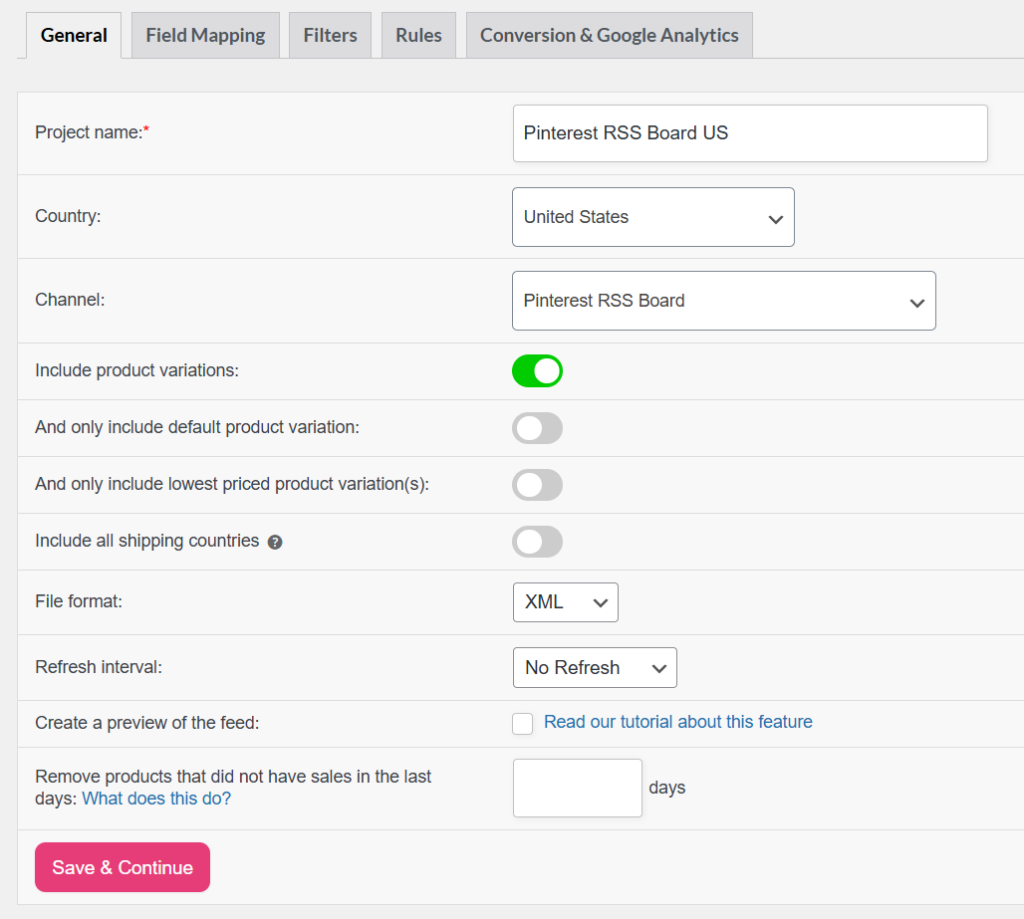This screenshot has width=1024, height=919.
Task: Click the Save & Continue button
Action: point(123,867)
